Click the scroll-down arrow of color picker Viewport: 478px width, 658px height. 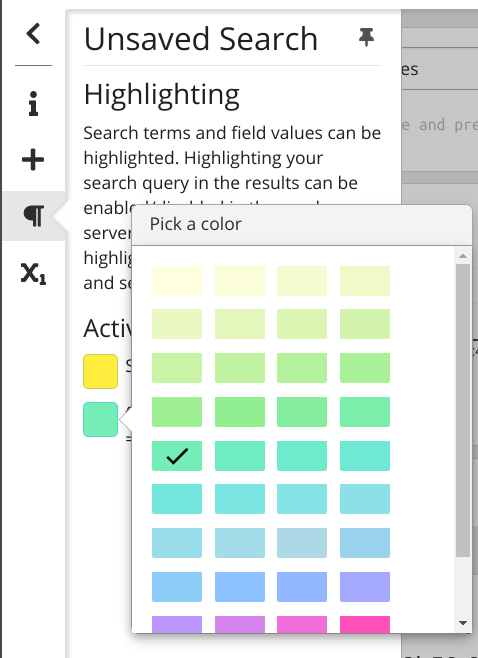pyautogui.click(x=463, y=623)
